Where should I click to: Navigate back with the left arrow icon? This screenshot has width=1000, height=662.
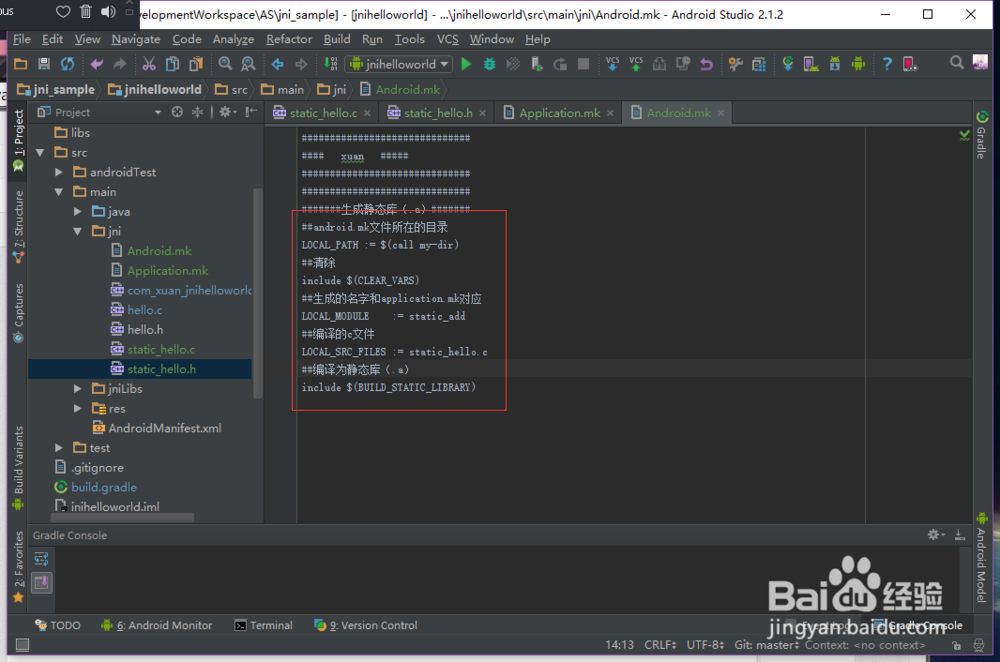point(277,64)
